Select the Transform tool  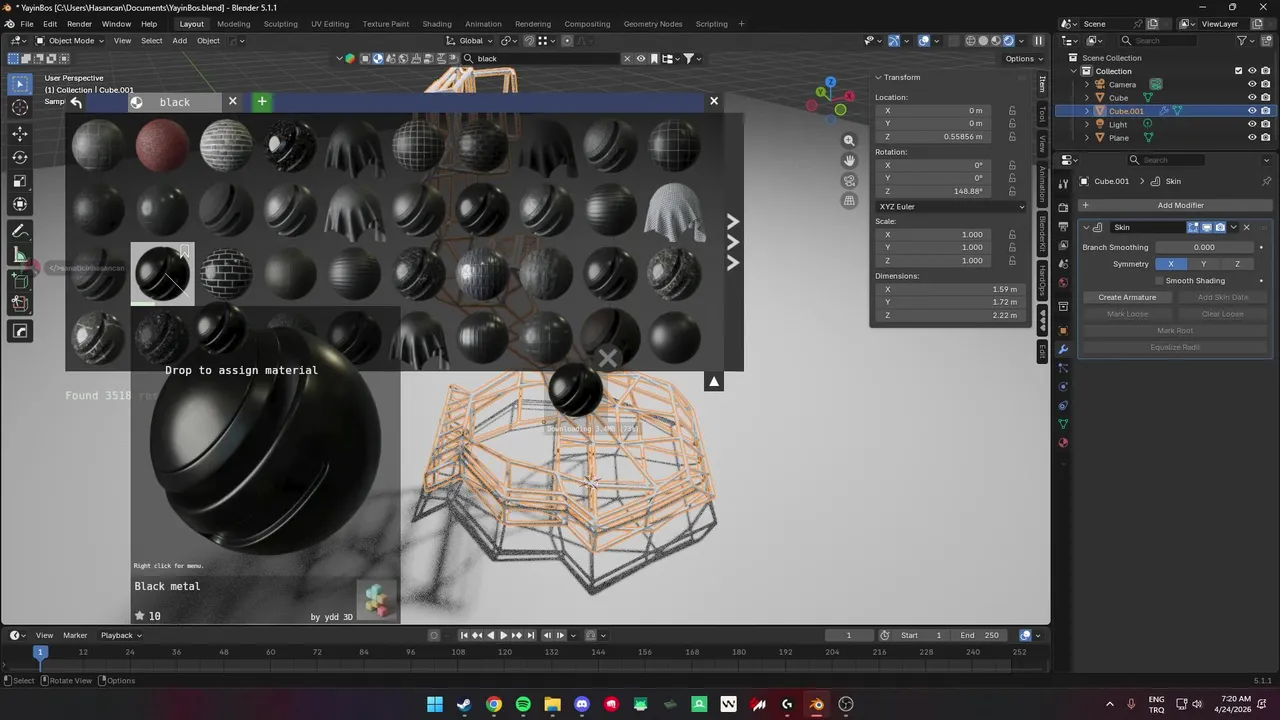[20, 205]
